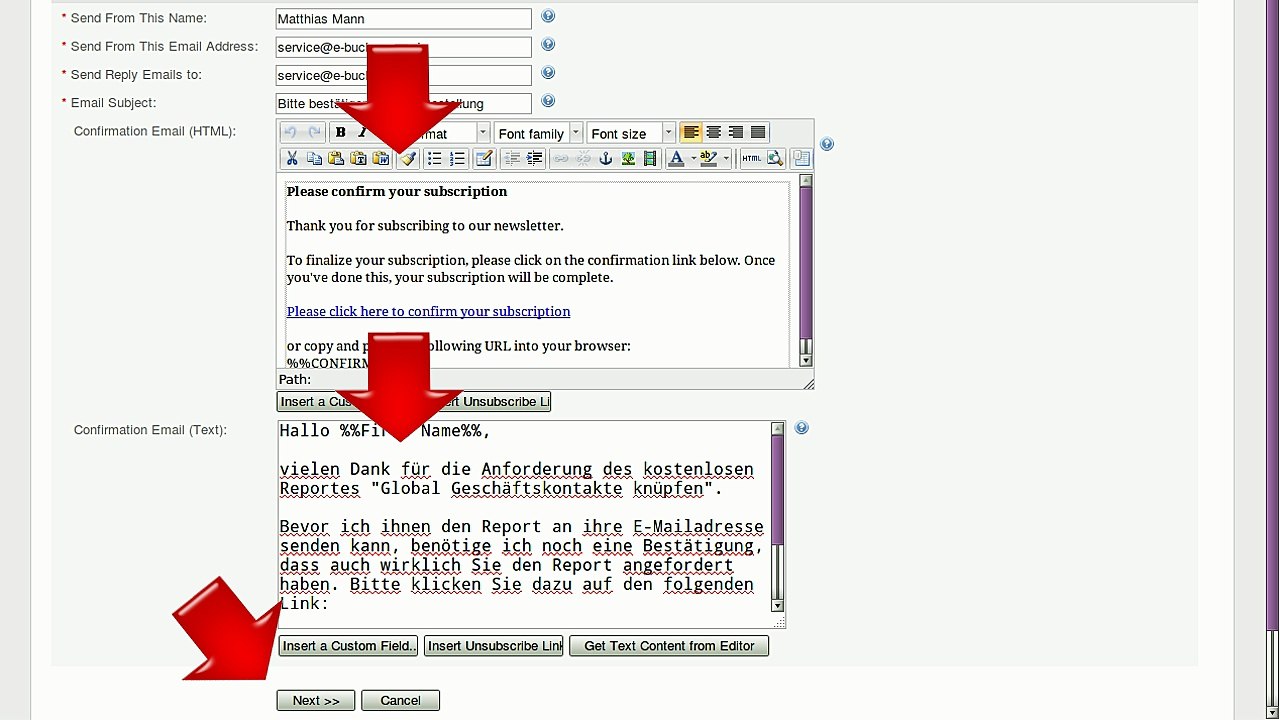Focus the Send From This Name field
The height and width of the screenshot is (720, 1280).
pyautogui.click(x=404, y=19)
